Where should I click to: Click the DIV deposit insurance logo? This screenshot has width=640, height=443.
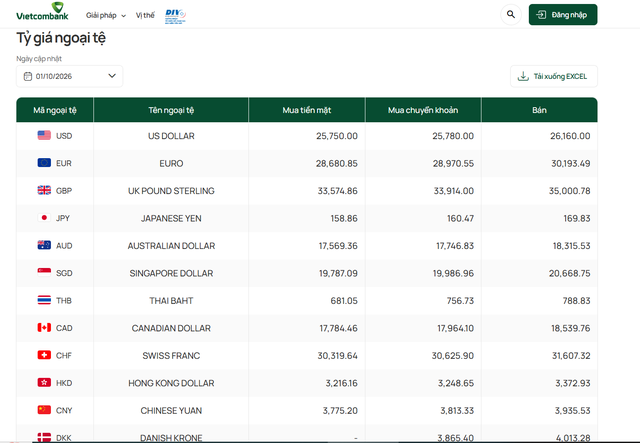tap(175, 16)
